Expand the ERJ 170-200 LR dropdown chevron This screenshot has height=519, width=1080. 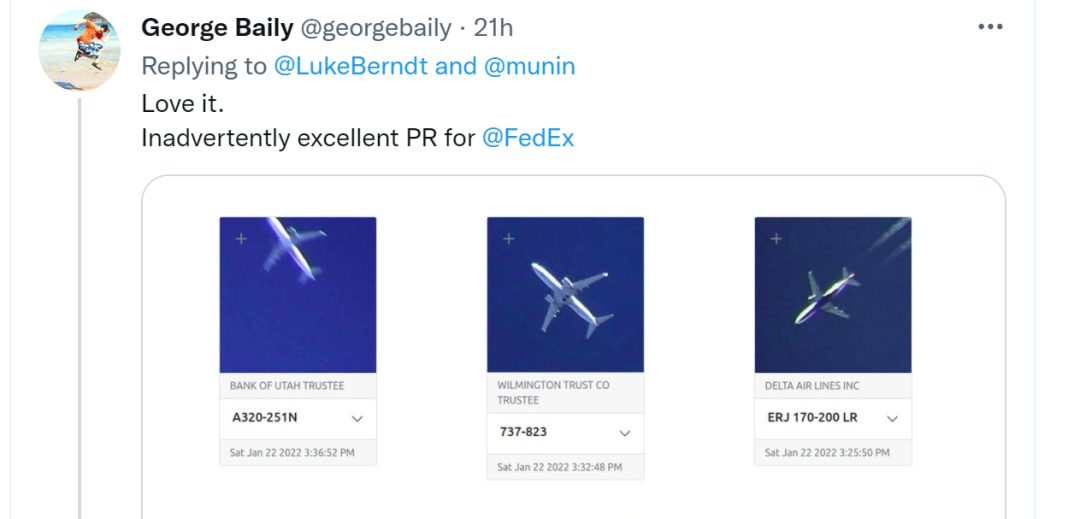893,418
